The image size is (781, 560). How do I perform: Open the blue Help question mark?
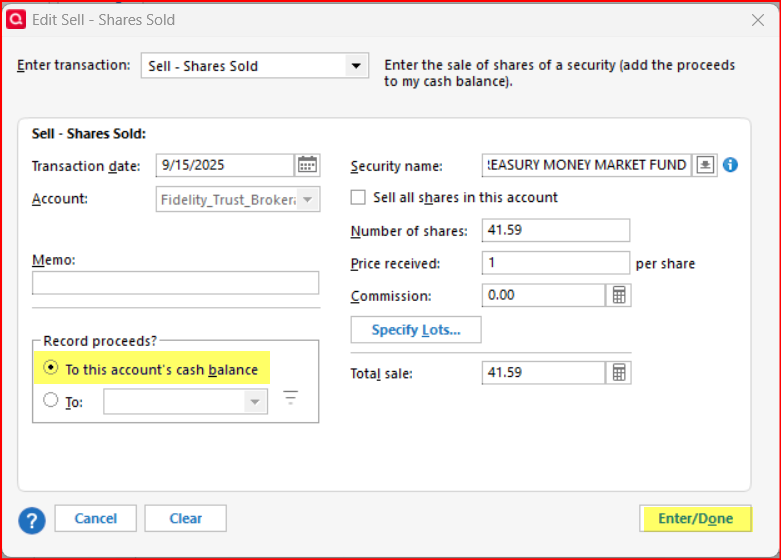tap(32, 520)
